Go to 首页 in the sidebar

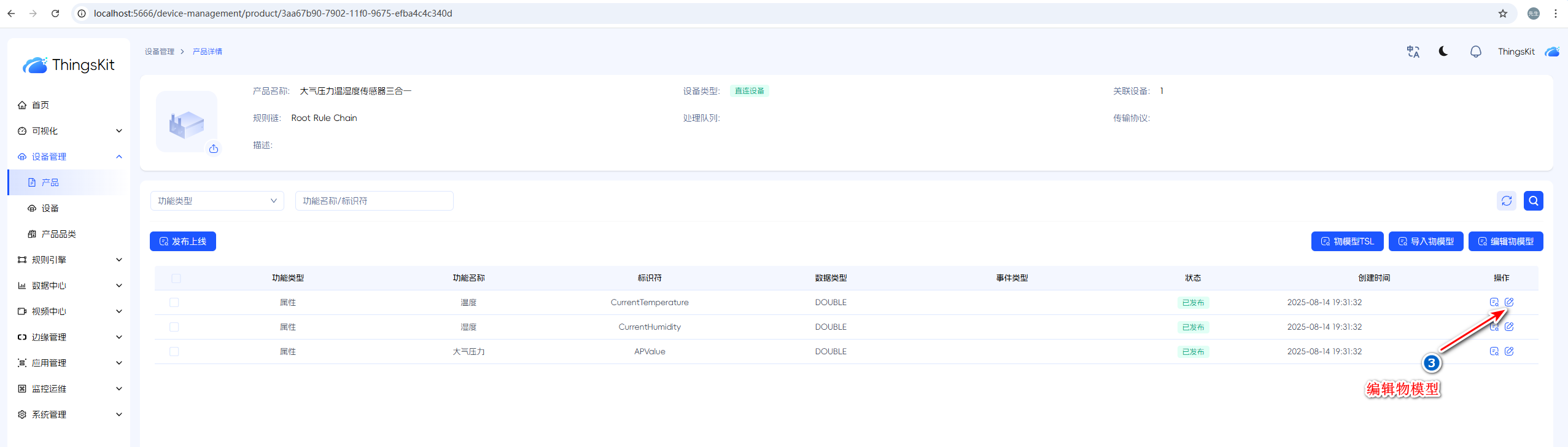tap(41, 105)
